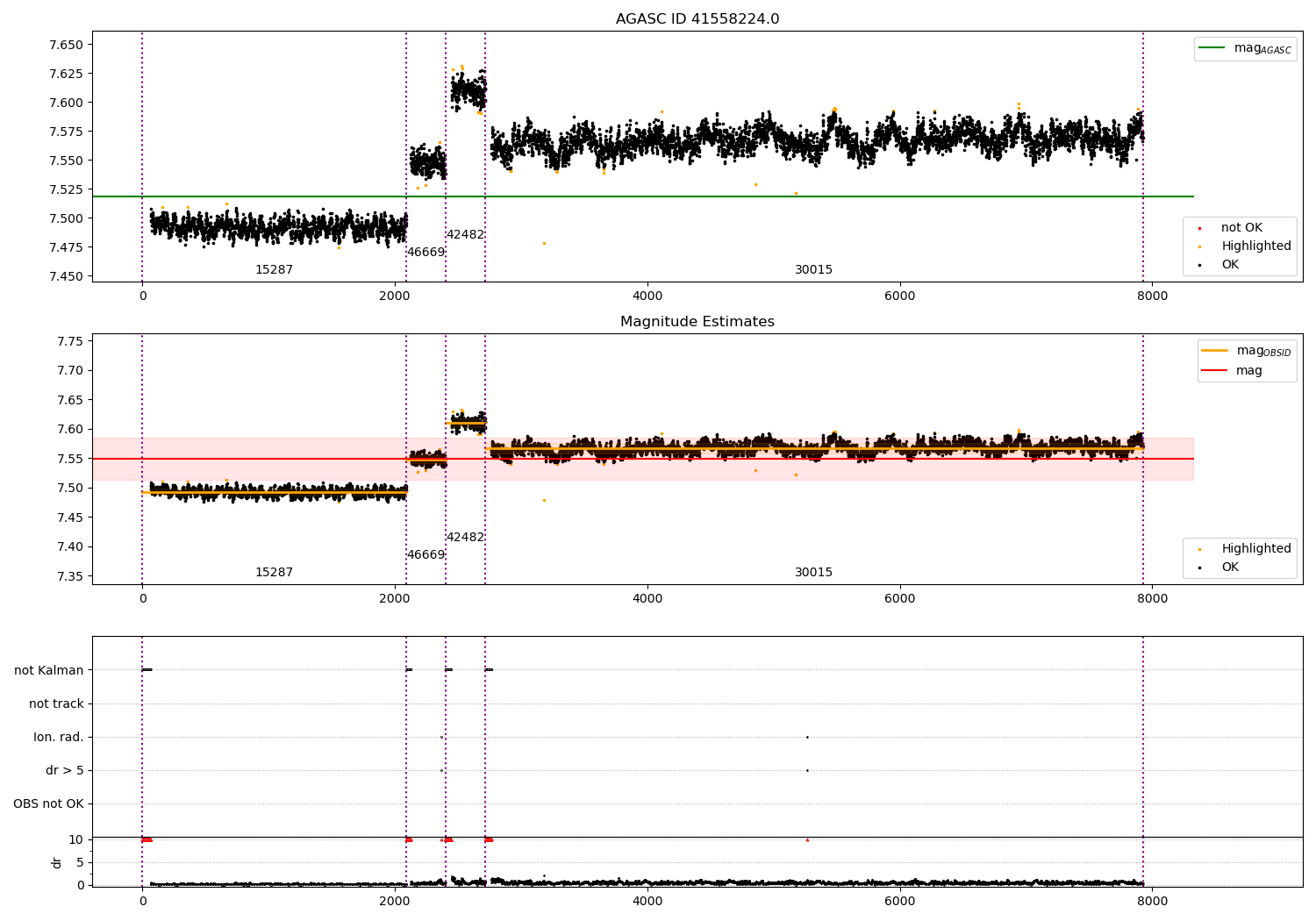
Task: Click the rotated "dr" y-axis label
Action: 57,862
